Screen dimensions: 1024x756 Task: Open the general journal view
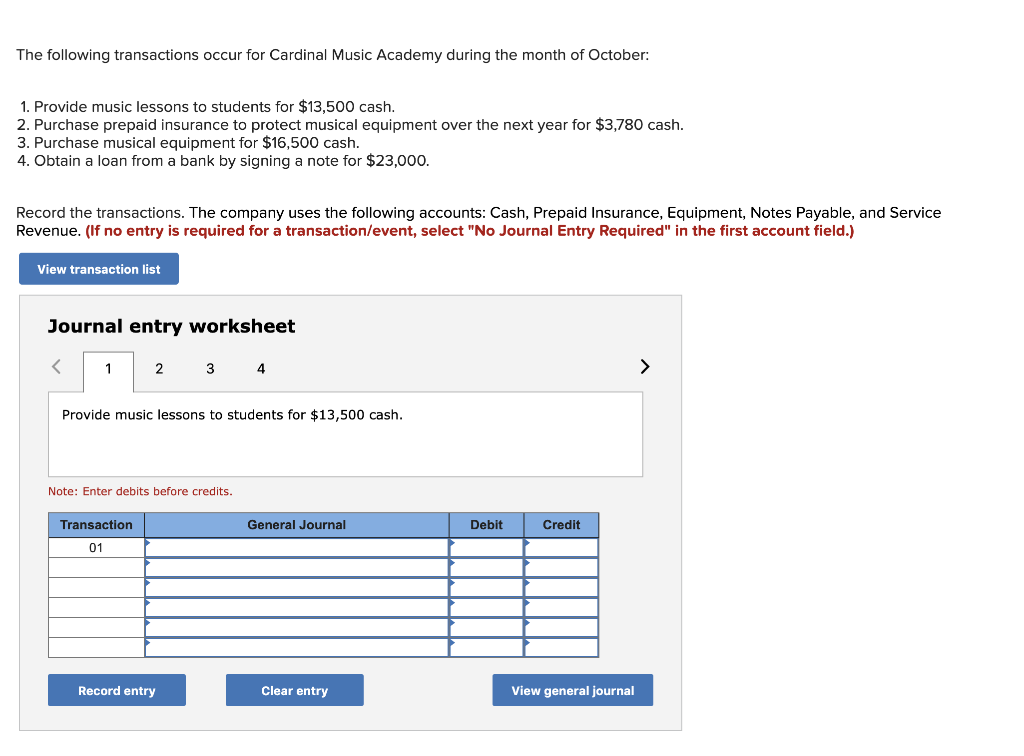tap(572, 690)
